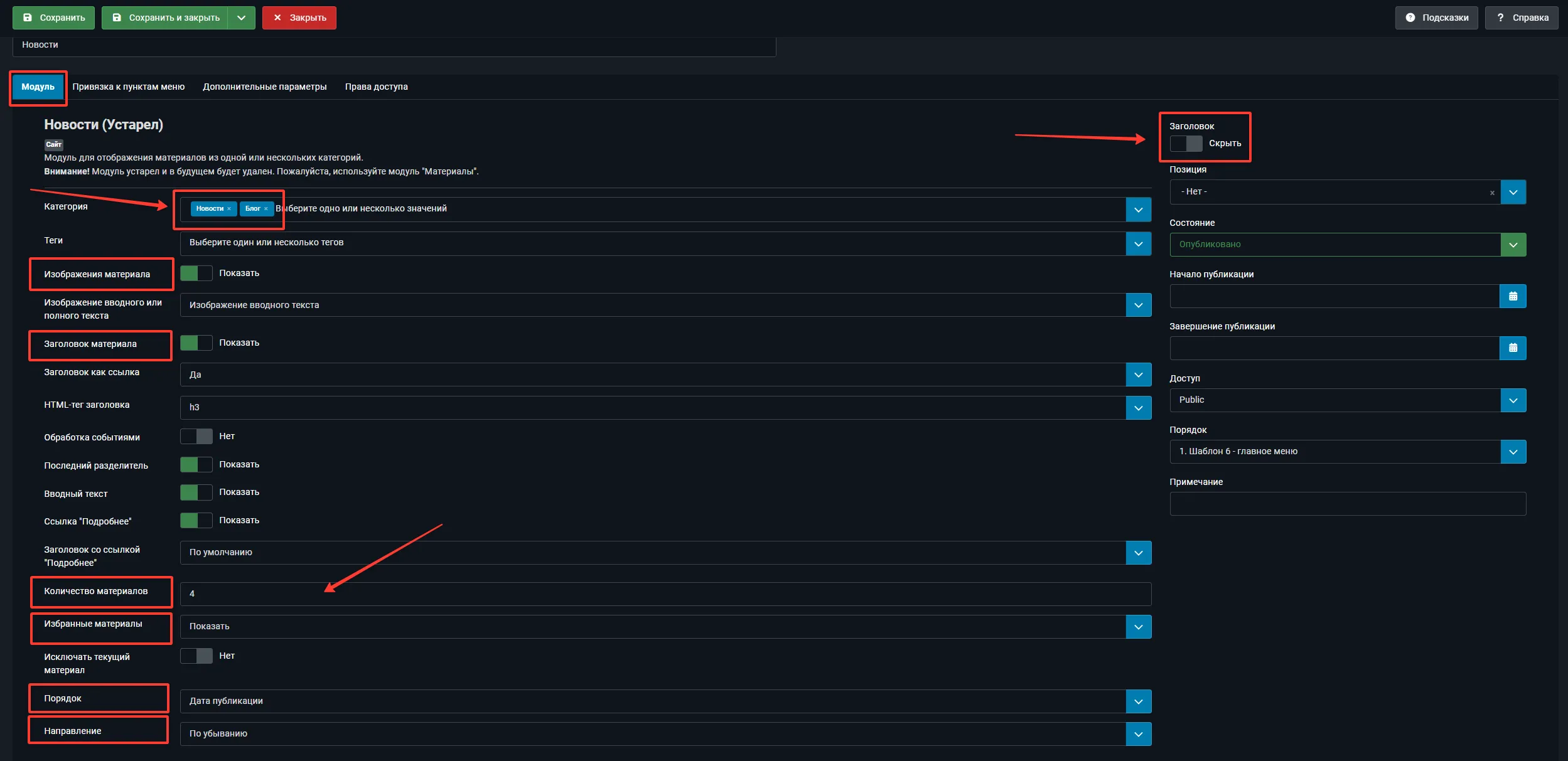Click the Справка question mark button

[1521, 18]
